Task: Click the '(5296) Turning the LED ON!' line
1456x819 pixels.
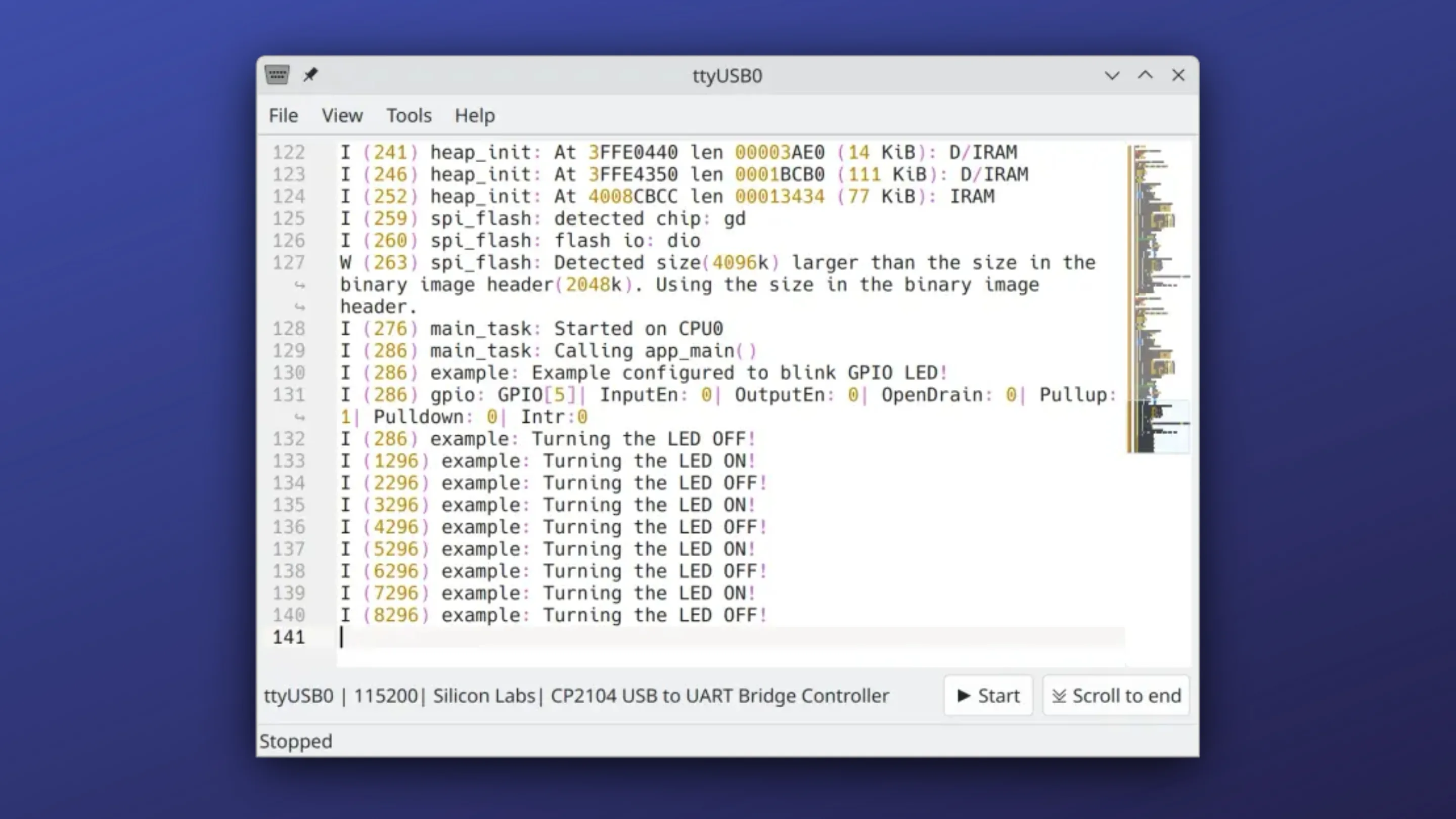Action: click(x=548, y=549)
